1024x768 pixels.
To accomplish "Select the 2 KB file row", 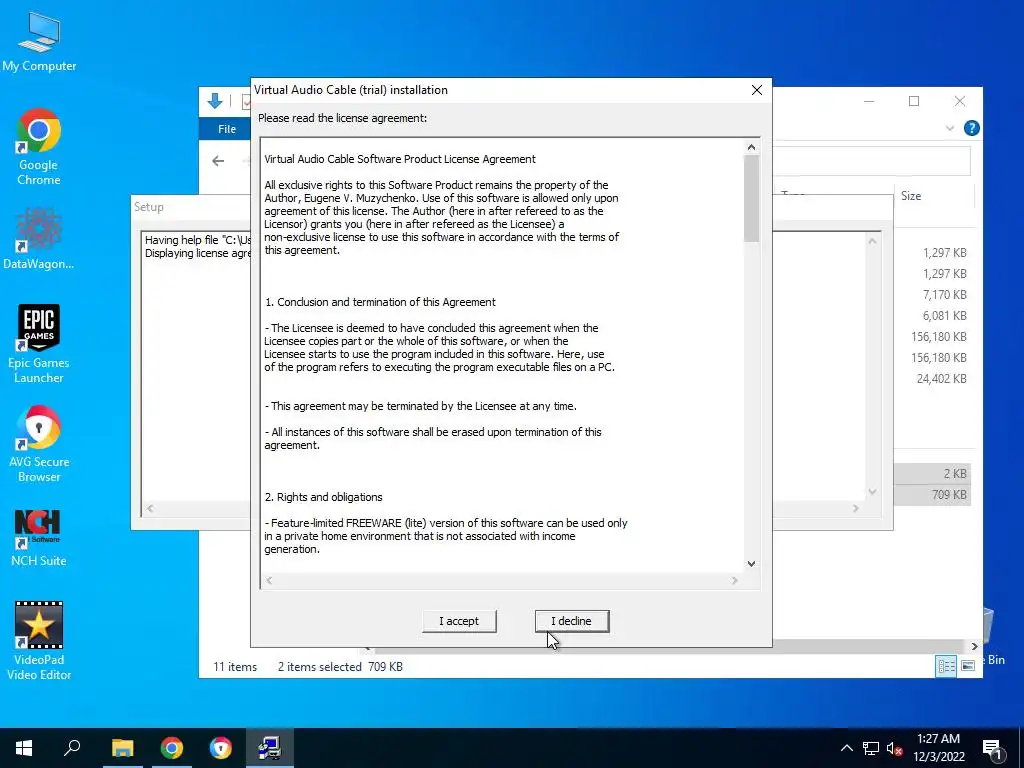I will [x=932, y=473].
